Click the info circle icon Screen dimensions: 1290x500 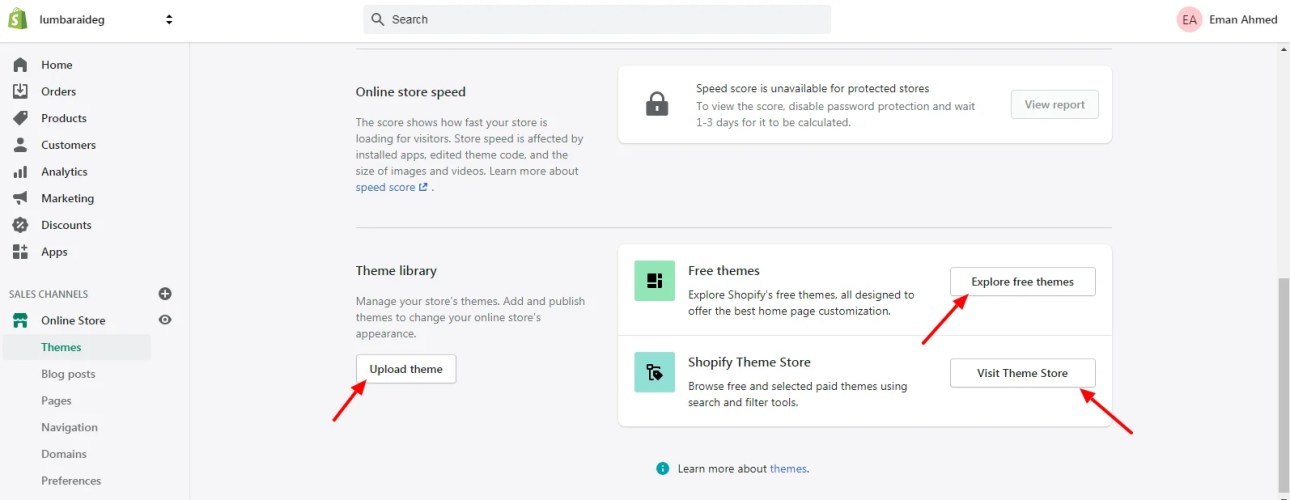662,468
